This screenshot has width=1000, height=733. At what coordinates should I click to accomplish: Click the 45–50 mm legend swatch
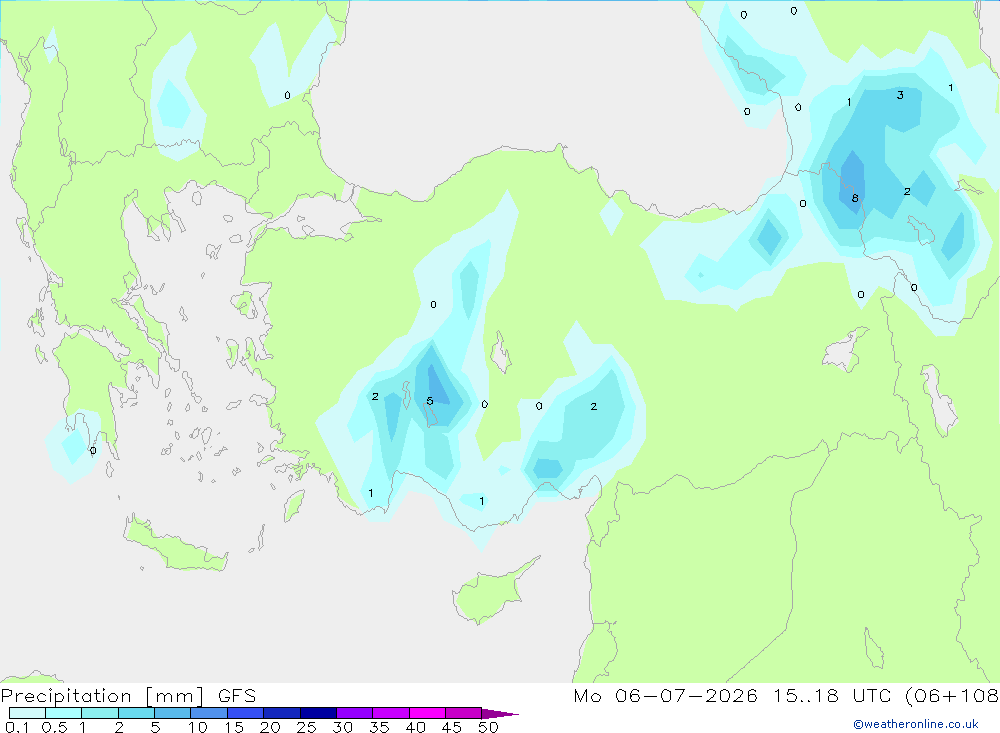464,713
